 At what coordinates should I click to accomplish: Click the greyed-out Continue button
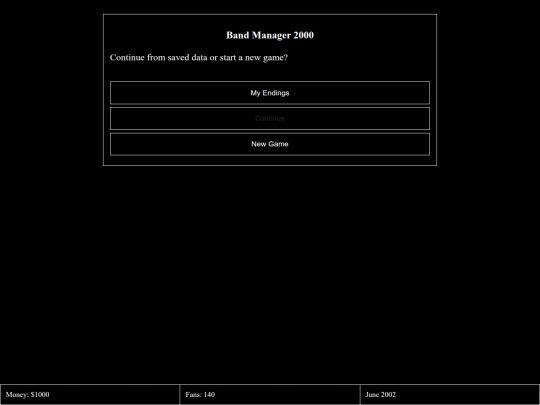click(270, 118)
